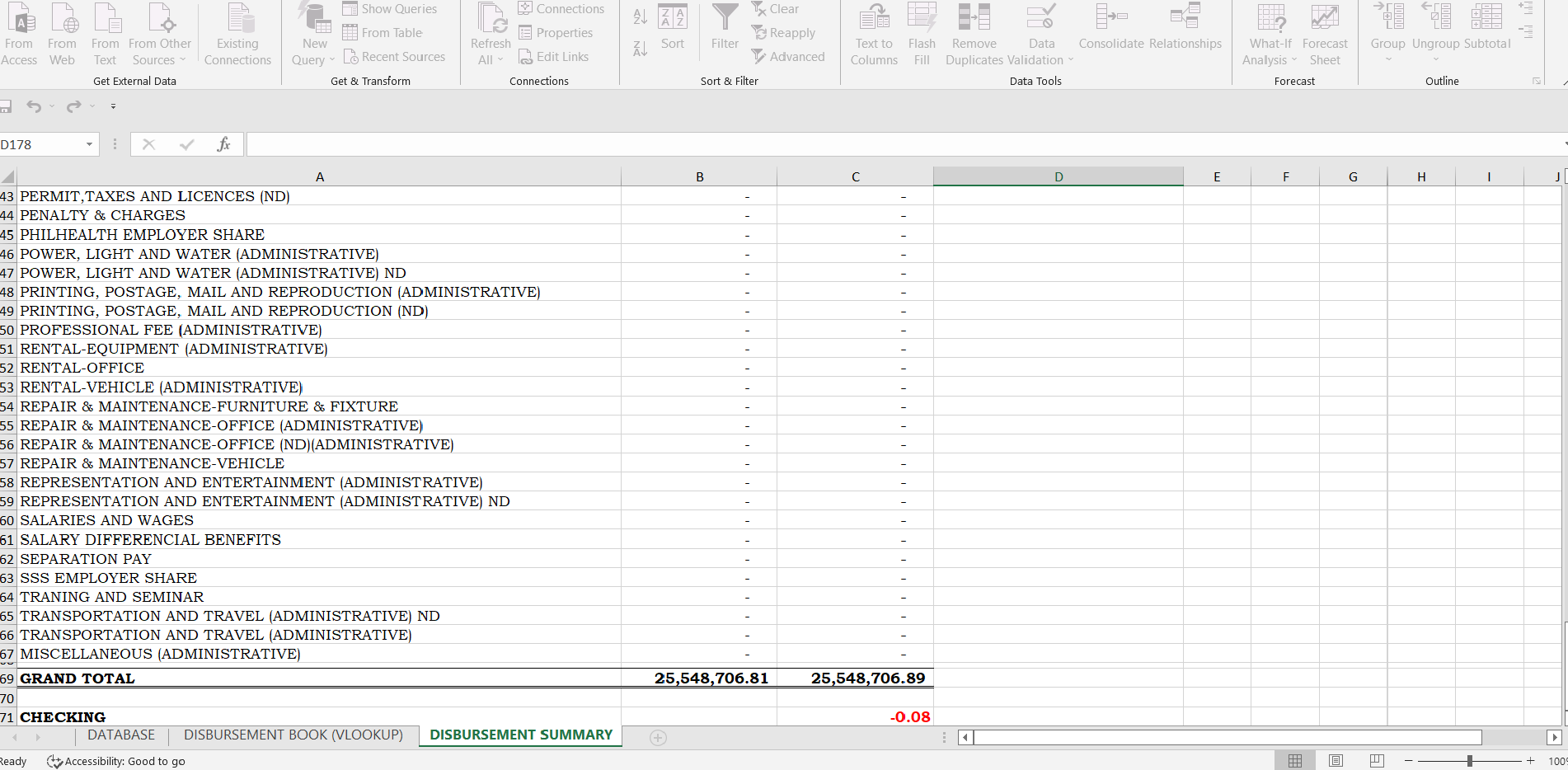Open the New Query dropdown

(x=314, y=35)
